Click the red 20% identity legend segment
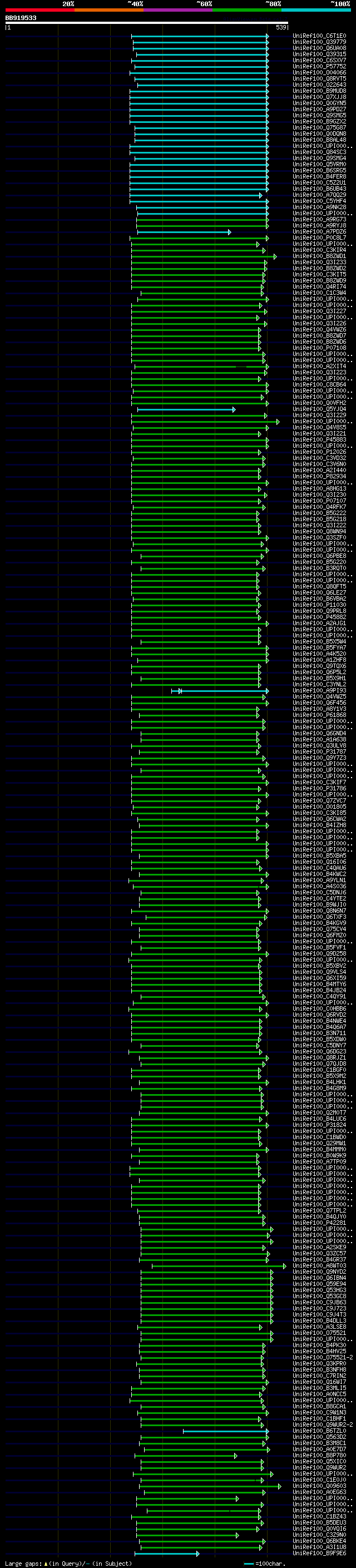The image size is (356, 1568). (x=39, y=10)
